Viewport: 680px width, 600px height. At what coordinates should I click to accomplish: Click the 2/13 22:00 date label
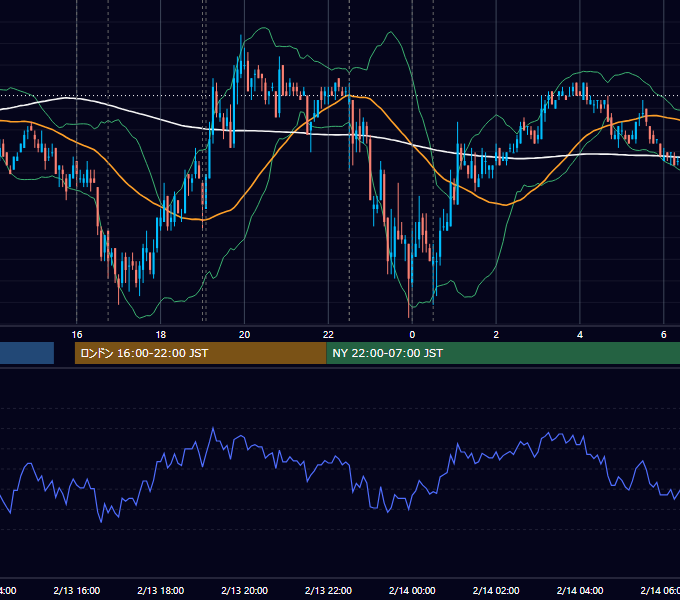pos(328,590)
